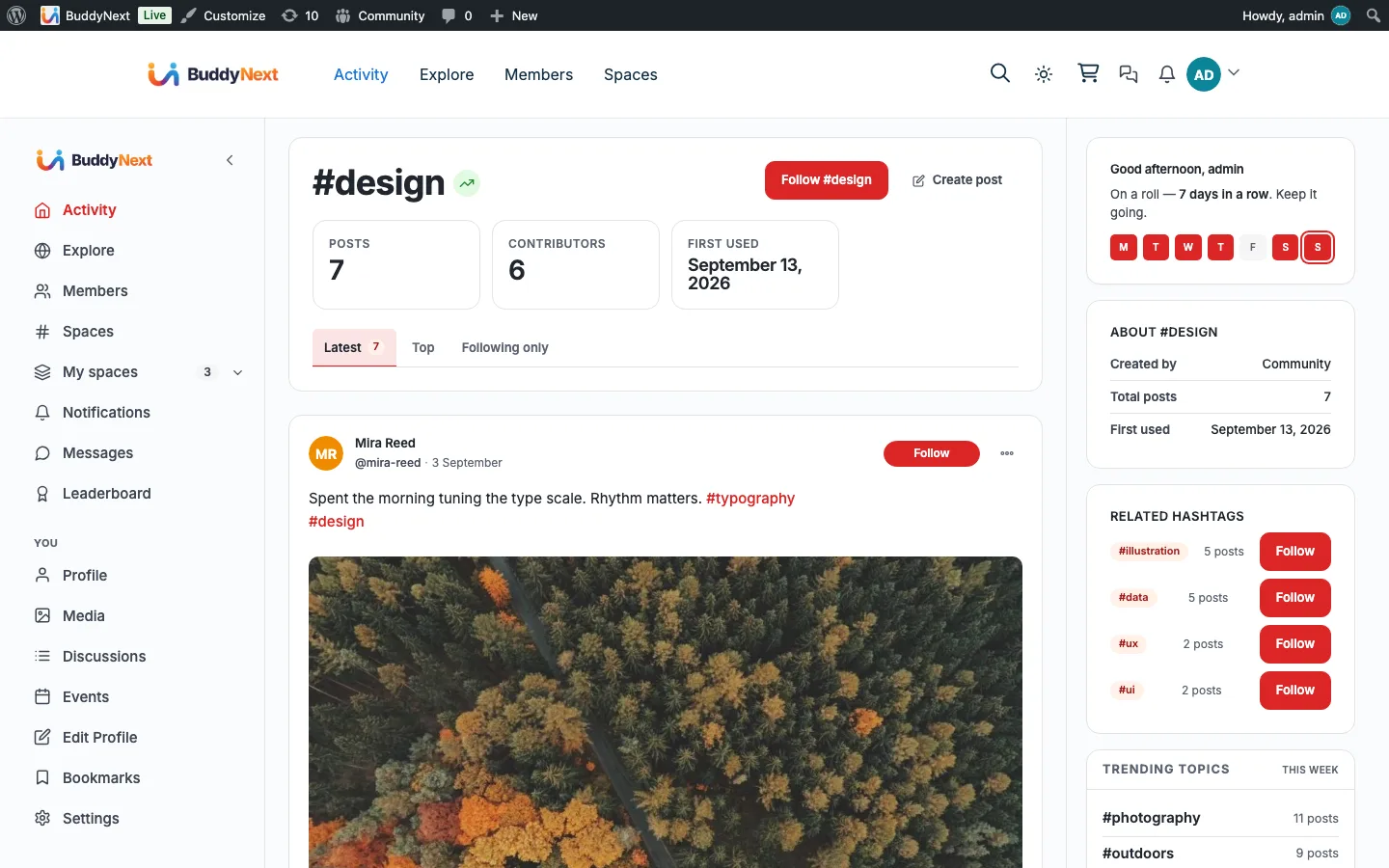Click the admin bar search magnifier
Viewport: 1389px width, 868px height.
click(x=1374, y=15)
